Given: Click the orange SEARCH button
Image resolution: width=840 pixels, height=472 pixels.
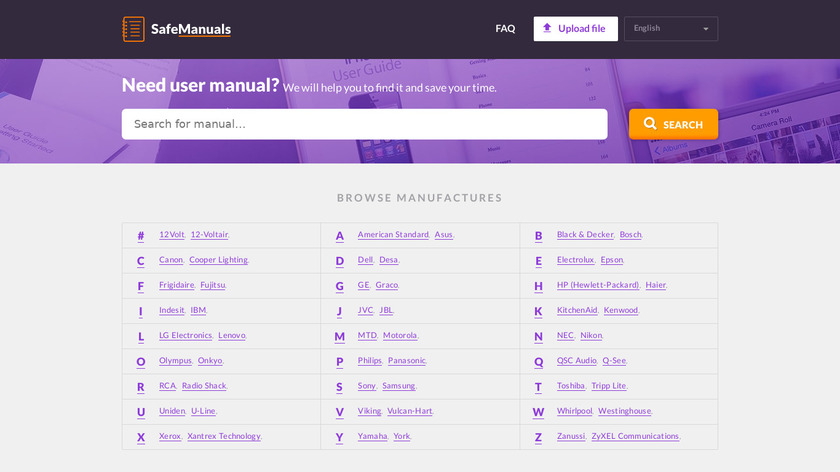Looking at the screenshot, I should tap(673, 124).
